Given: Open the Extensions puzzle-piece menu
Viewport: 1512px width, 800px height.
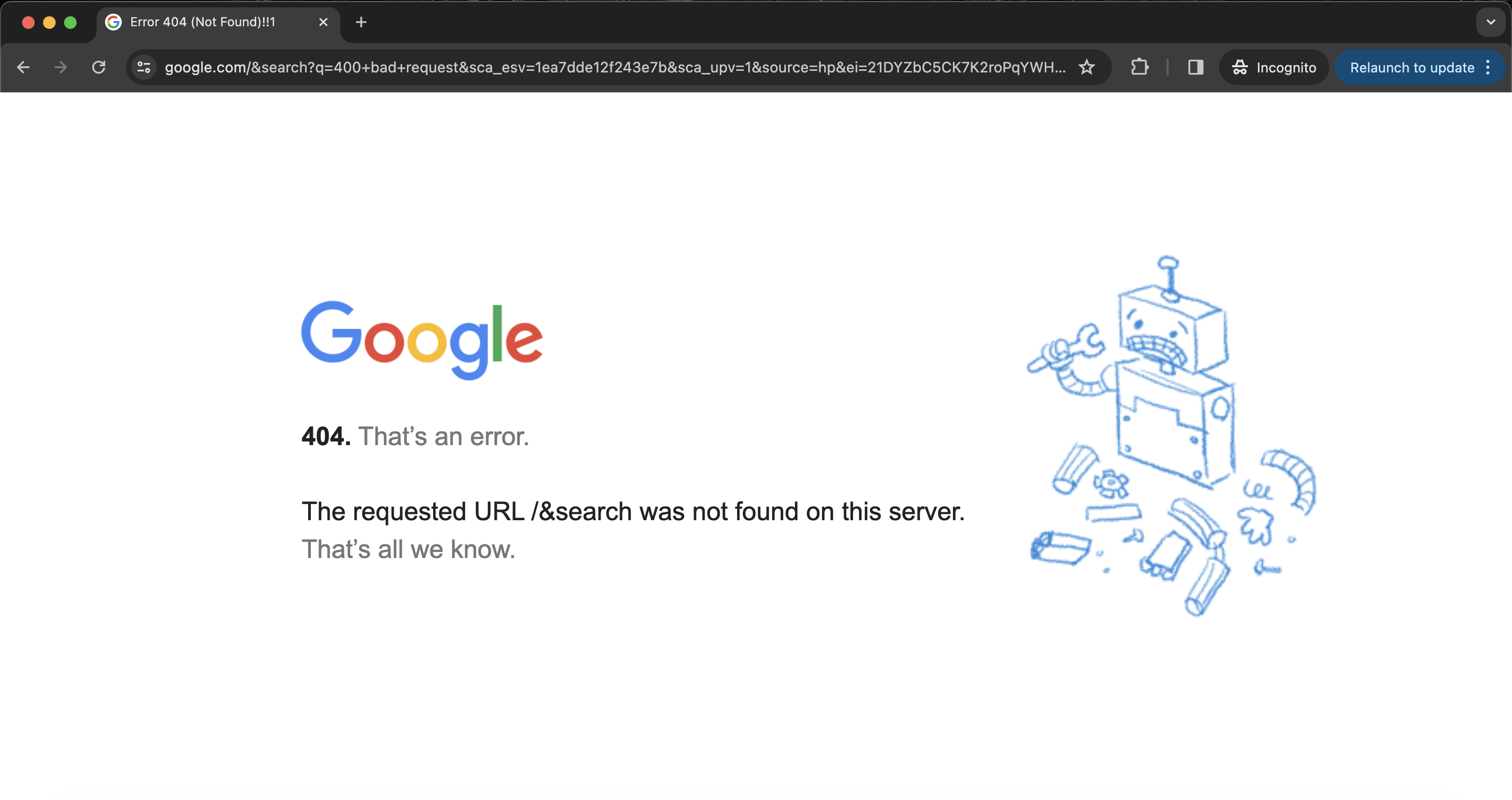Looking at the screenshot, I should click(1139, 67).
